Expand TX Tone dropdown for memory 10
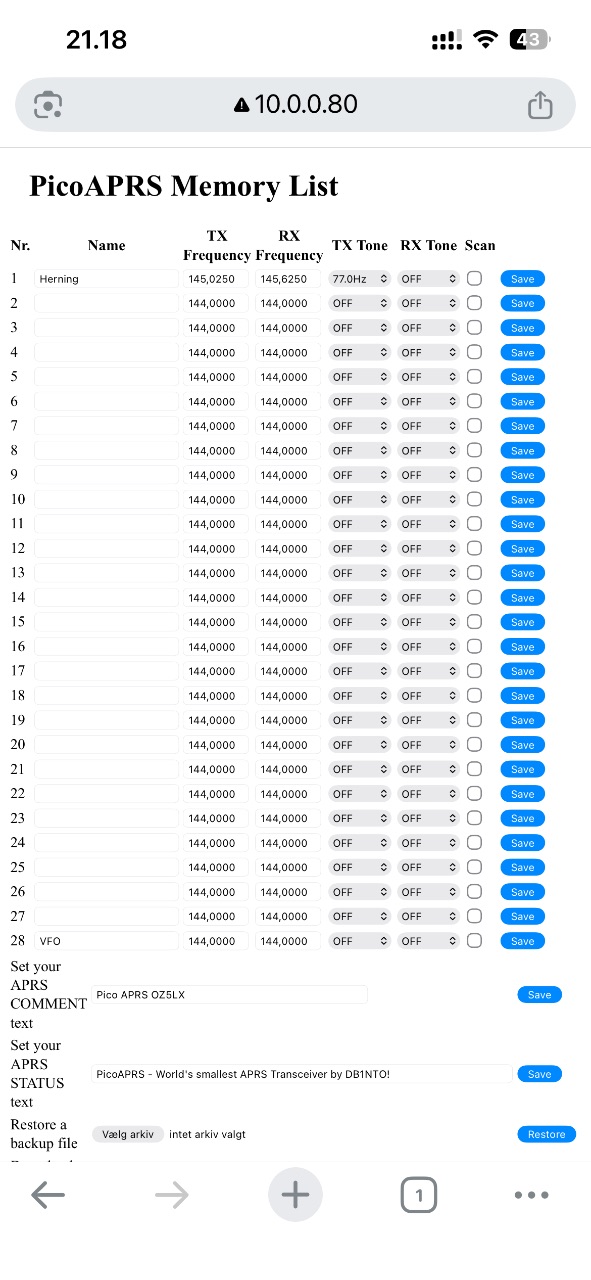591x1280 pixels. pos(359,500)
